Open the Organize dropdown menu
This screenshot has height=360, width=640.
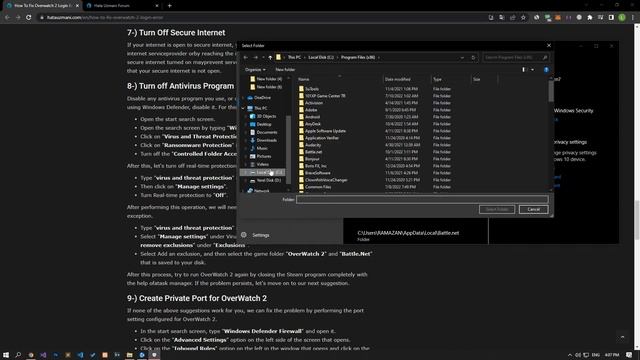pos(256,70)
